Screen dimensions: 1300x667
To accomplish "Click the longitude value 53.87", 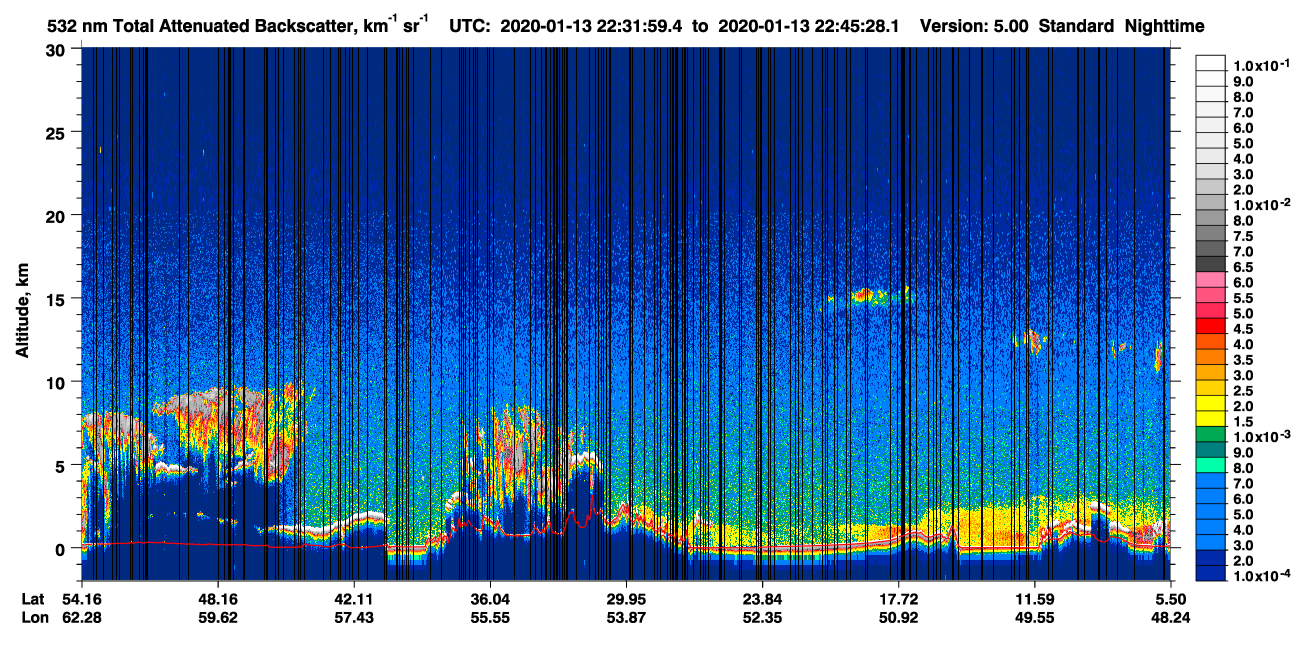I will (626, 618).
